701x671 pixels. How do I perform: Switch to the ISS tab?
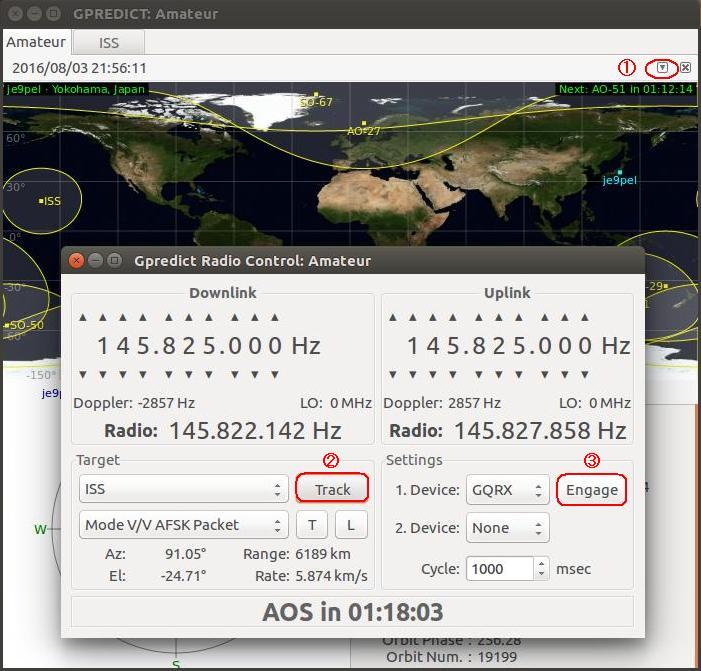pos(109,42)
